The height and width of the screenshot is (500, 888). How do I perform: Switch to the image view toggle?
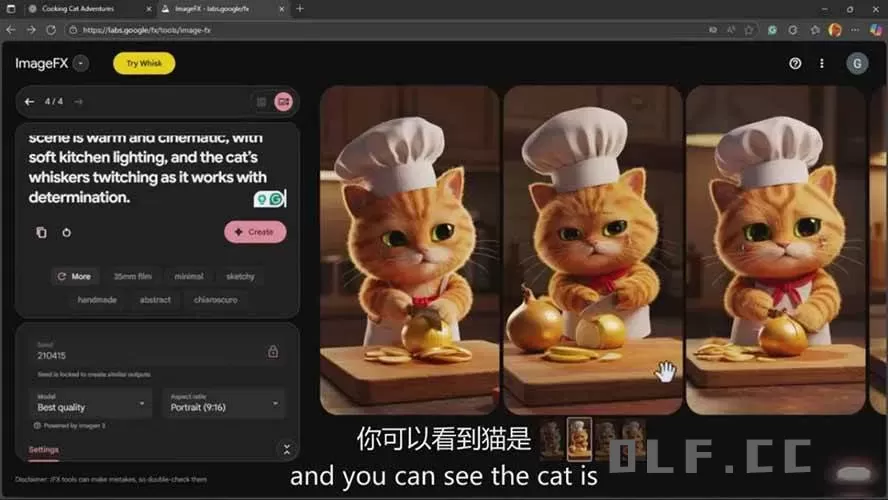(283, 101)
